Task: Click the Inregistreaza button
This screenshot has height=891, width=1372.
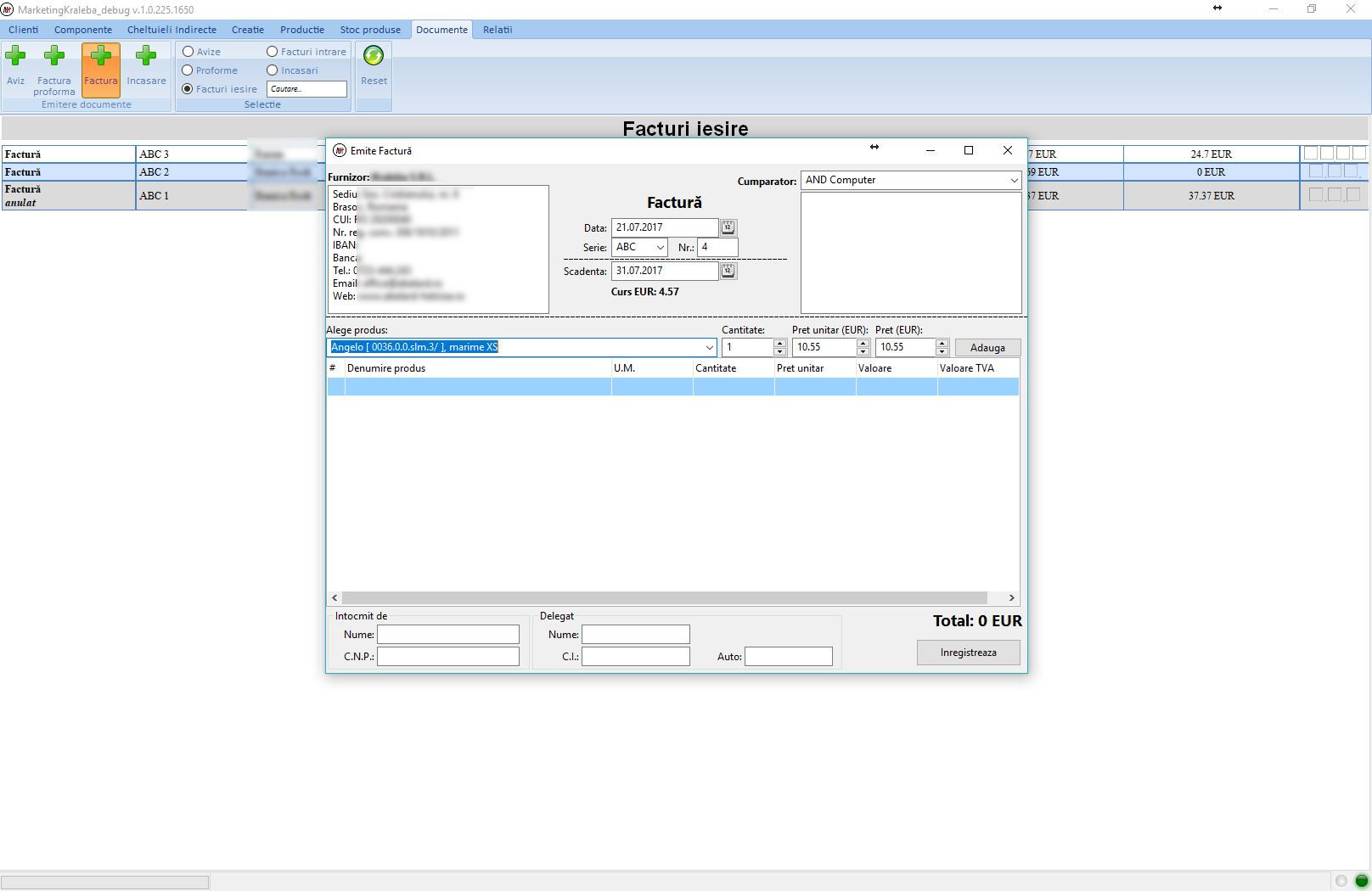Action: tap(968, 653)
